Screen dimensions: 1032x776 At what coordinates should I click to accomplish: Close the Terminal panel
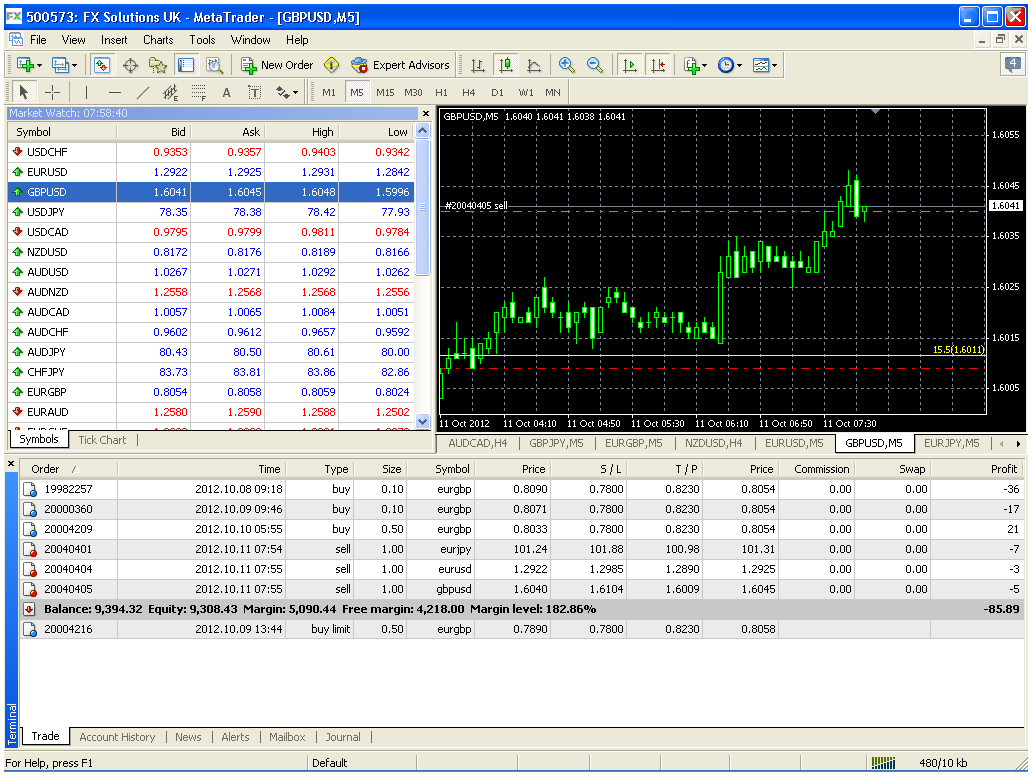pos(11,464)
